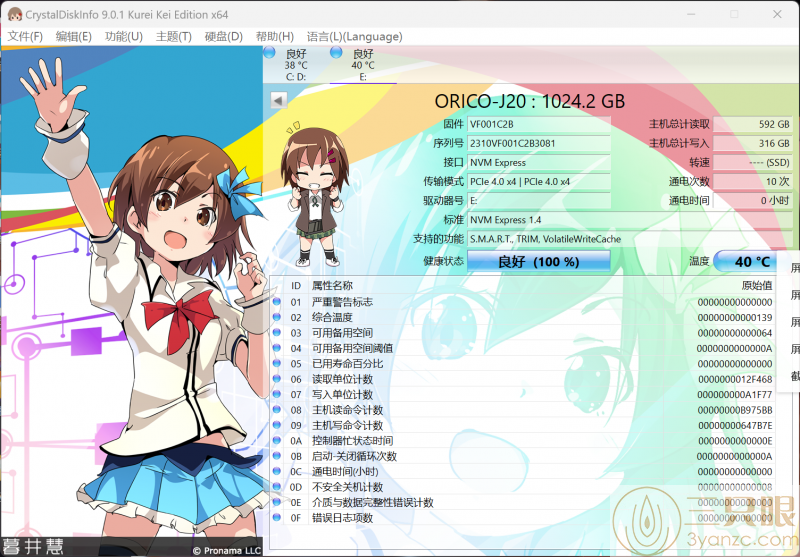Select the 写入单位计数 attribute name
The width and height of the screenshot is (800, 557).
pos(342,394)
